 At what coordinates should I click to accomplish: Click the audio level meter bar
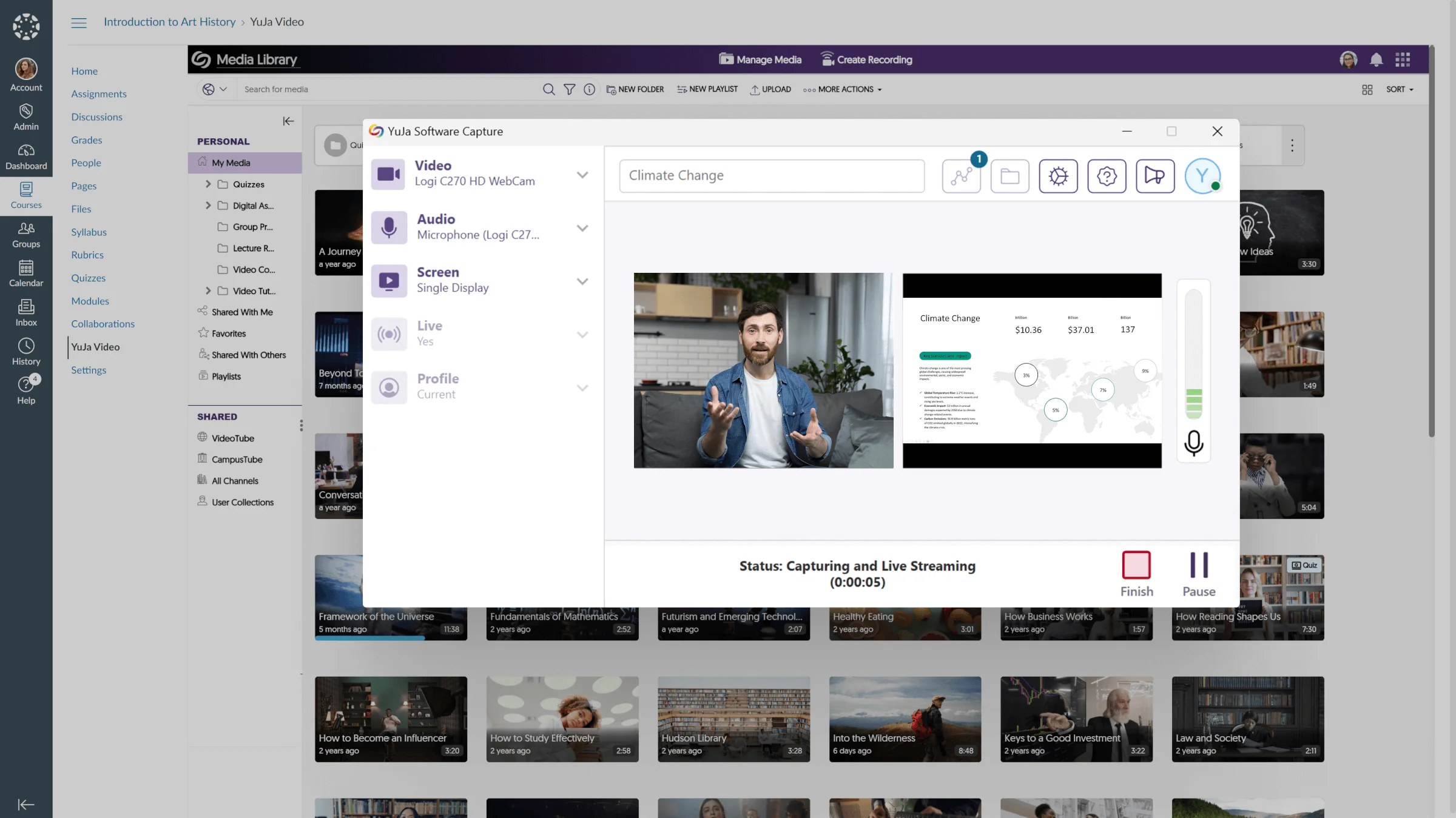pos(1193,355)
